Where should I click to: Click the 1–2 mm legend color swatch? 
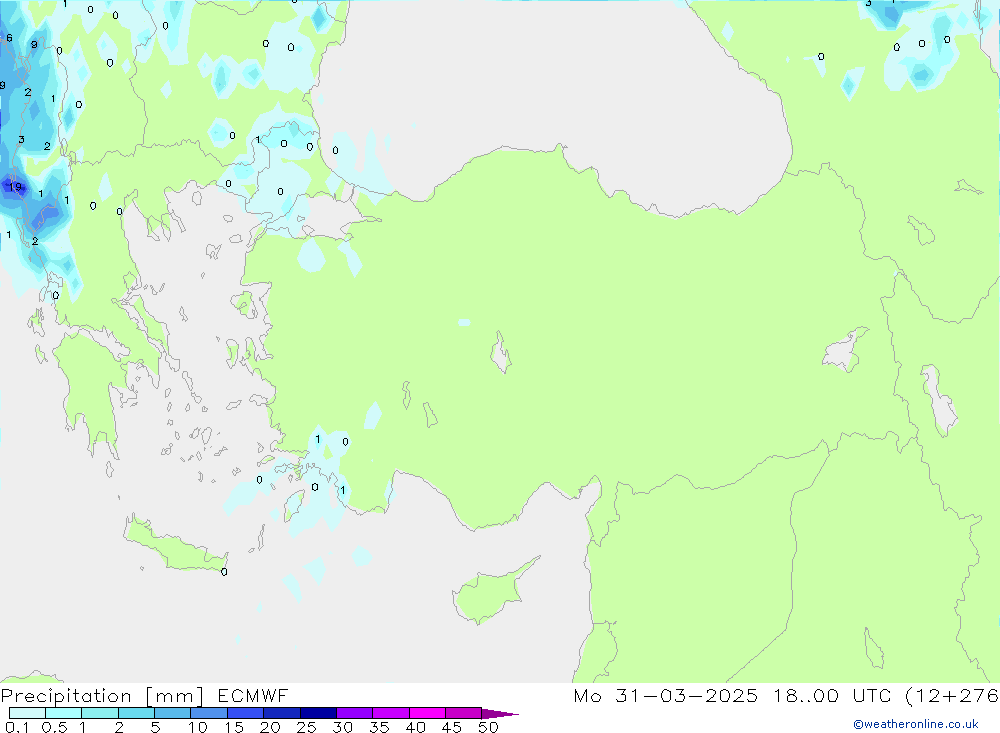[x=99, y=713]
